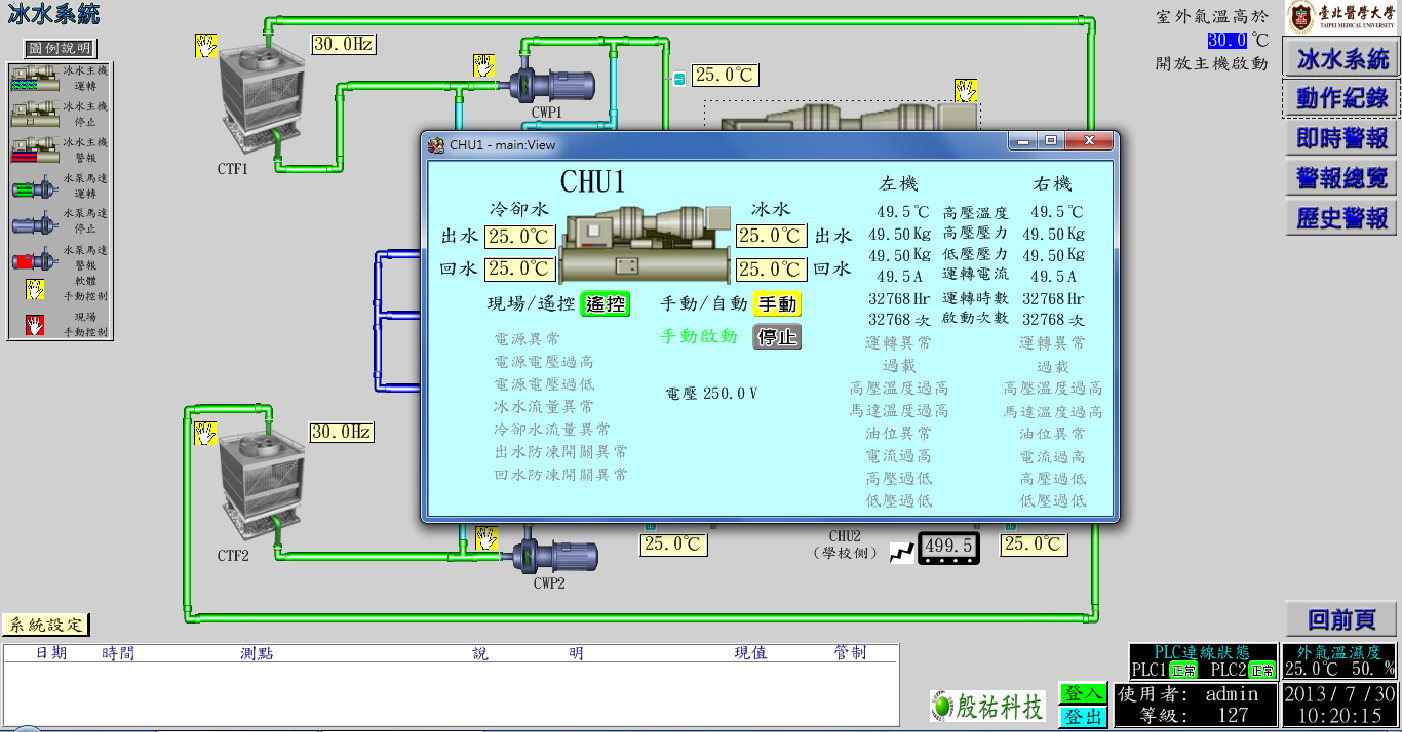Click the hand icon beside CWP2 pump
1402x732 pixels.
point(486,538)
